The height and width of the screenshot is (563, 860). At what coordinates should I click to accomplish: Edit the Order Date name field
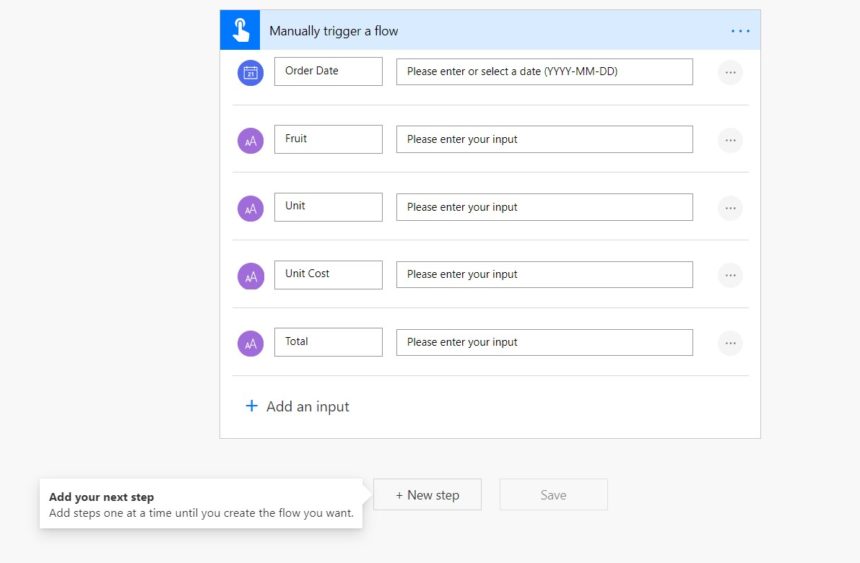pyautogui.click(x=329, y=71)
